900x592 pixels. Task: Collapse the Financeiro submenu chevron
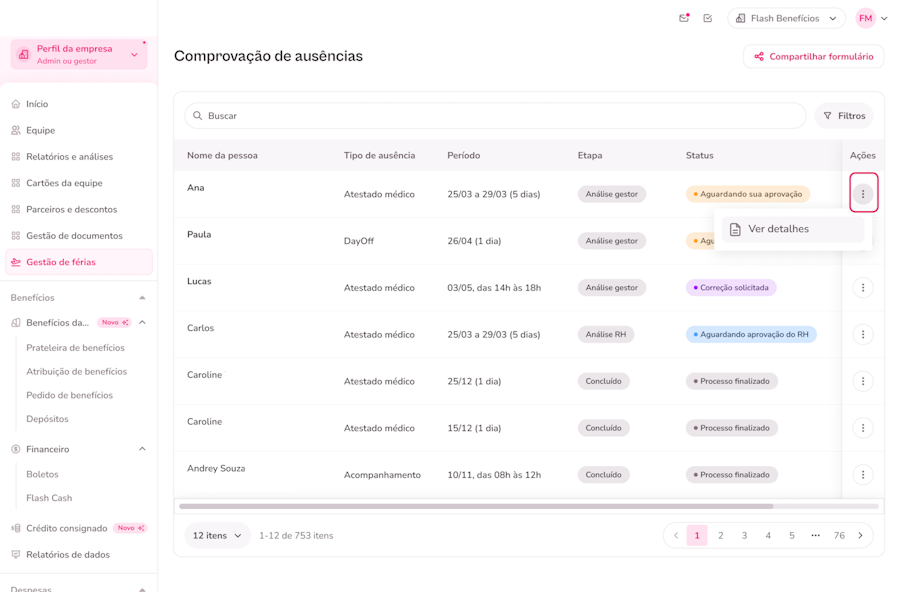pos(142,449)
